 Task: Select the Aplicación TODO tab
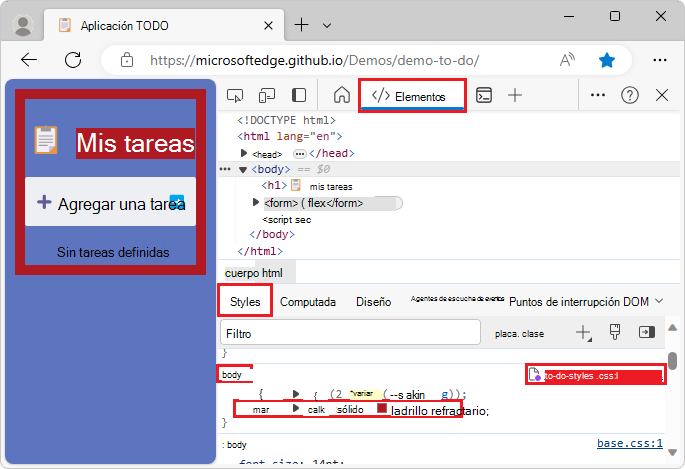pos(164,25)
